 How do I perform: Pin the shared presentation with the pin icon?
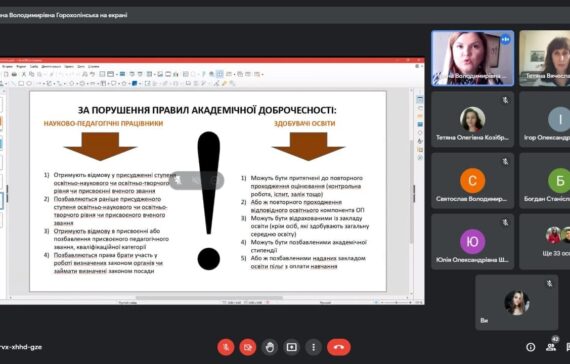[x=178, y=180]
